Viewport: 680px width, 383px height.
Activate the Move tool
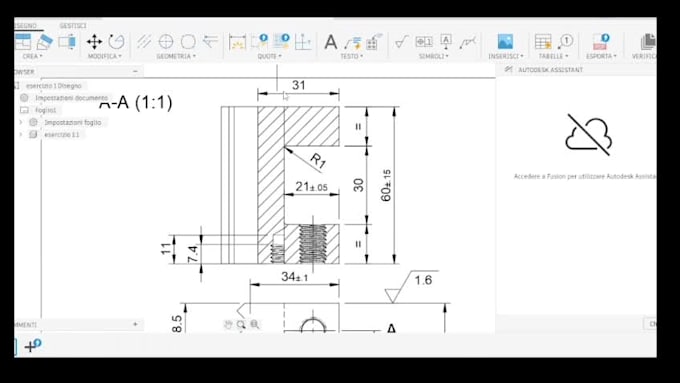pos(94,42)
